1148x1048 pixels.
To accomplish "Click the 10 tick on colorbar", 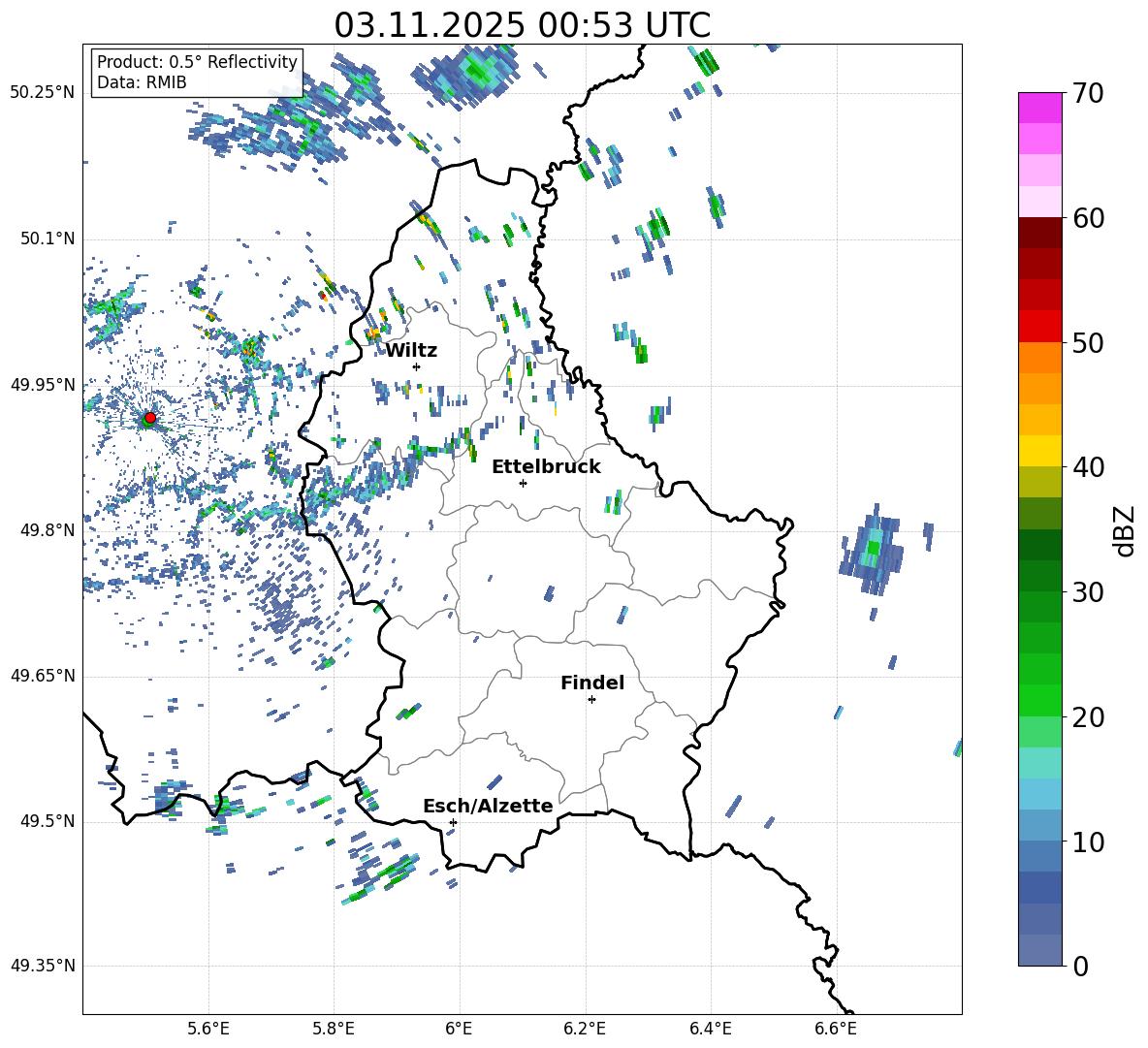I will pyautogui.click(x=1088, y=842).
